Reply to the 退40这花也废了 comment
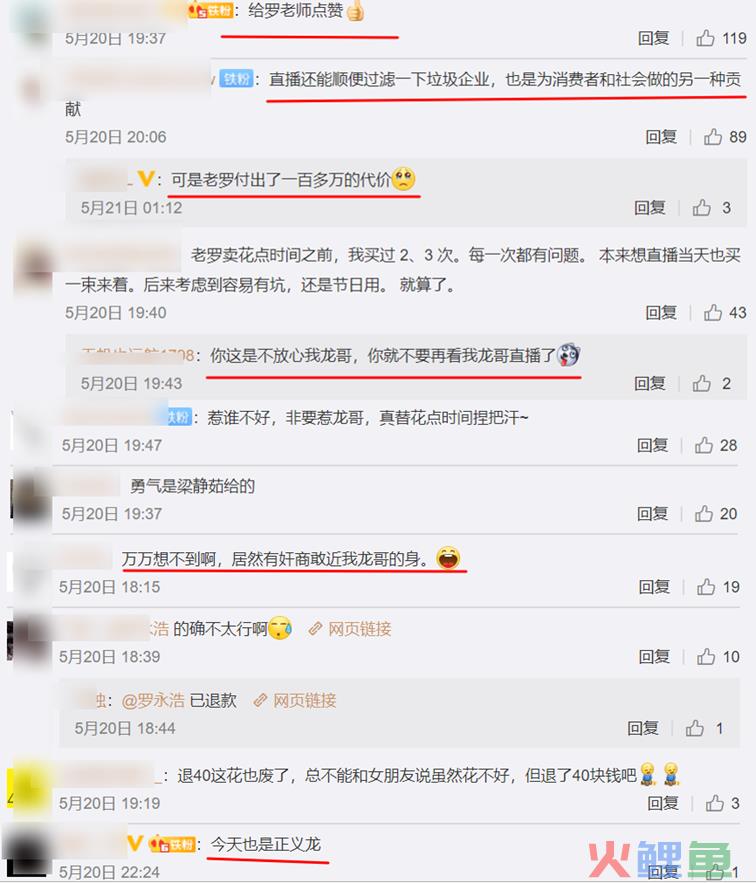Screen dimensions: 756x883 663,802
